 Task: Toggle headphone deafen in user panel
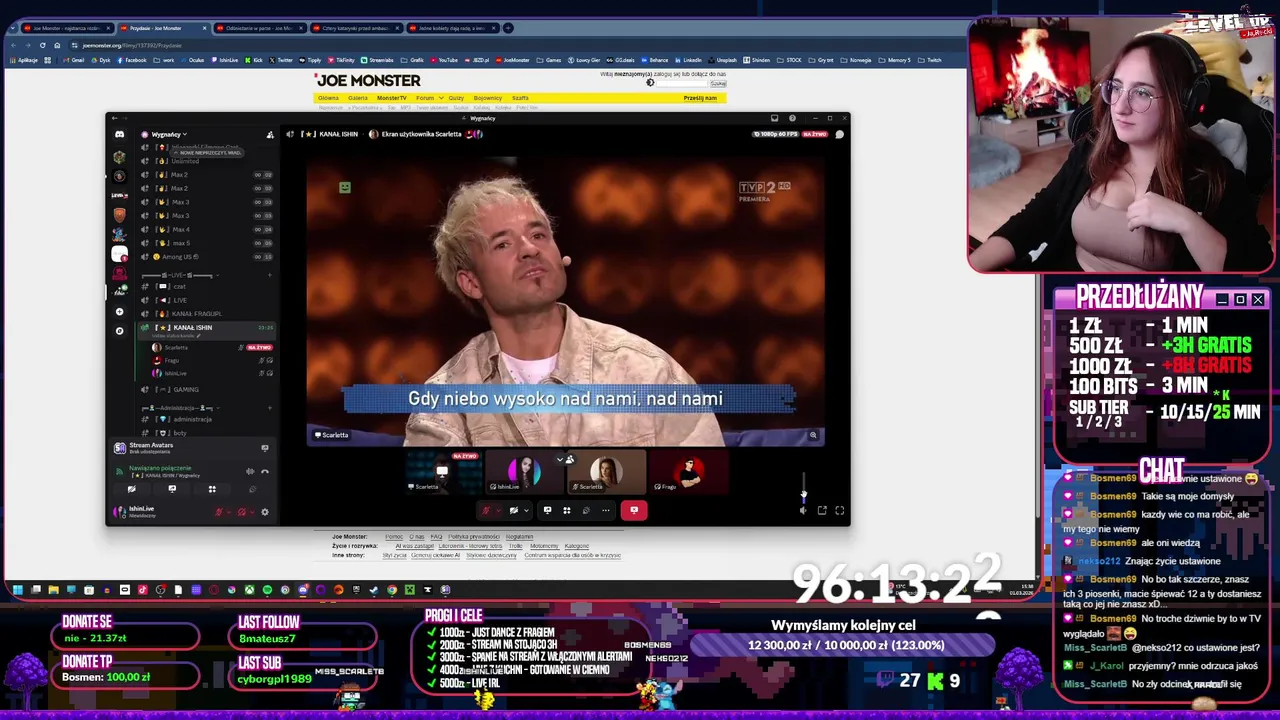pos(242,512)
